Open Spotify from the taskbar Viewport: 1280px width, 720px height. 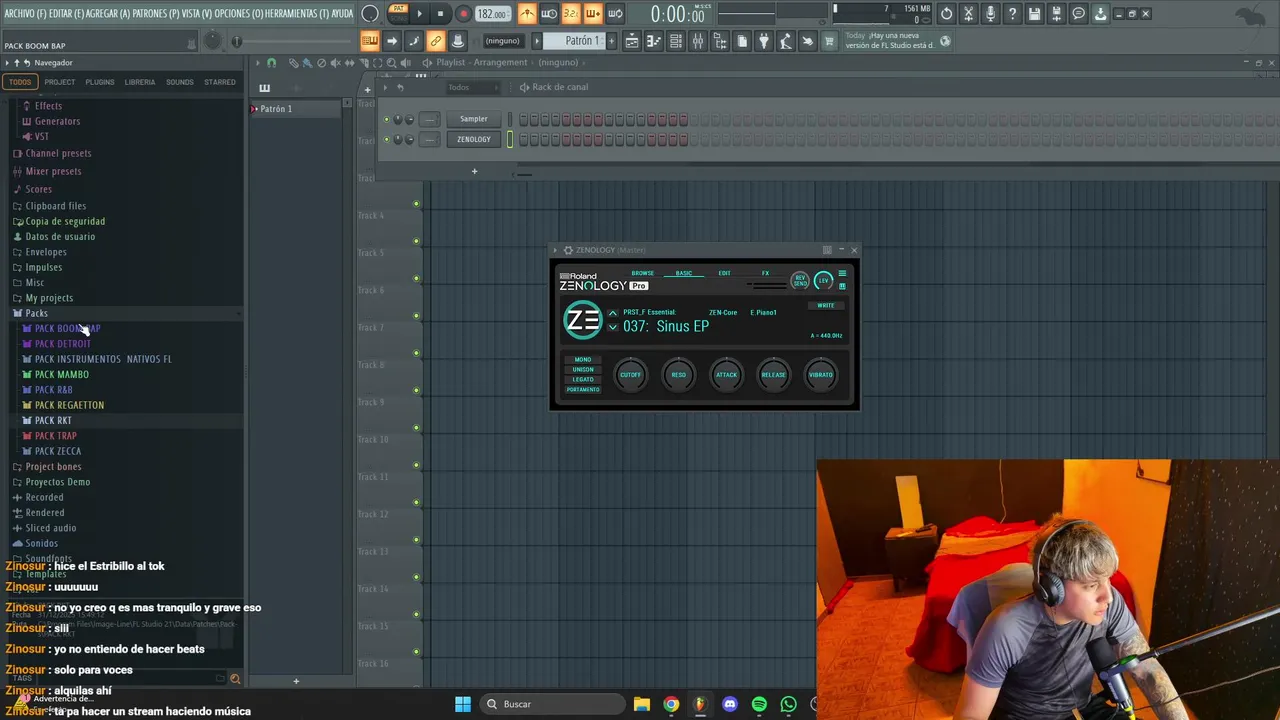point(759,704)
